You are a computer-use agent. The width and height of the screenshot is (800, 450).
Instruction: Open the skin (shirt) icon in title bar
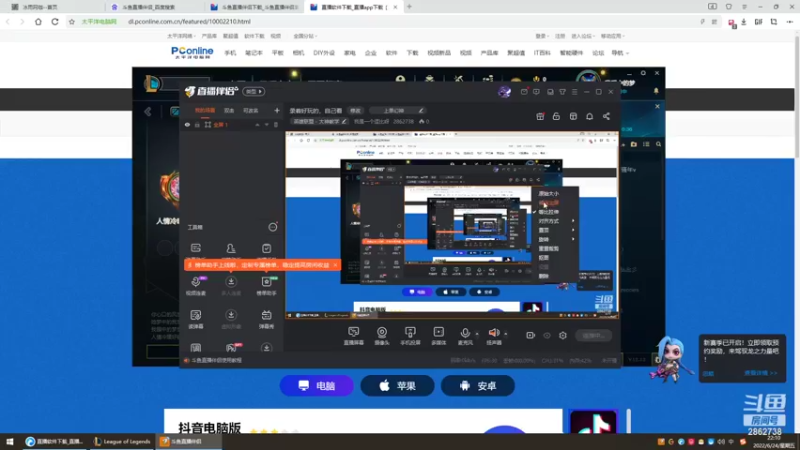point(562,92)
